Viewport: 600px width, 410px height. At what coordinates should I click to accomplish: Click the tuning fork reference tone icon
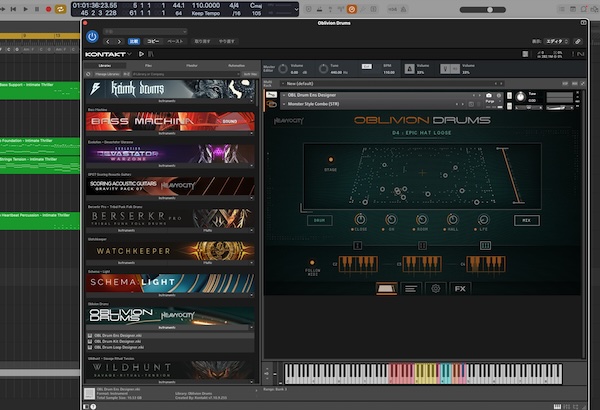tap(445, 69)
